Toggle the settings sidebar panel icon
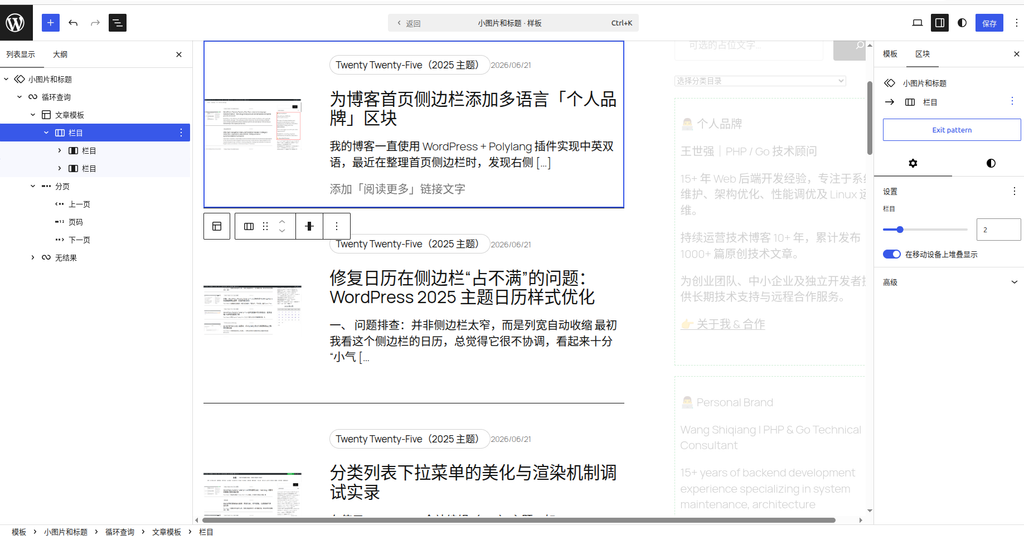Viewport: 1024px width, 536px height. pyautogui.click(x=940, y=23)
